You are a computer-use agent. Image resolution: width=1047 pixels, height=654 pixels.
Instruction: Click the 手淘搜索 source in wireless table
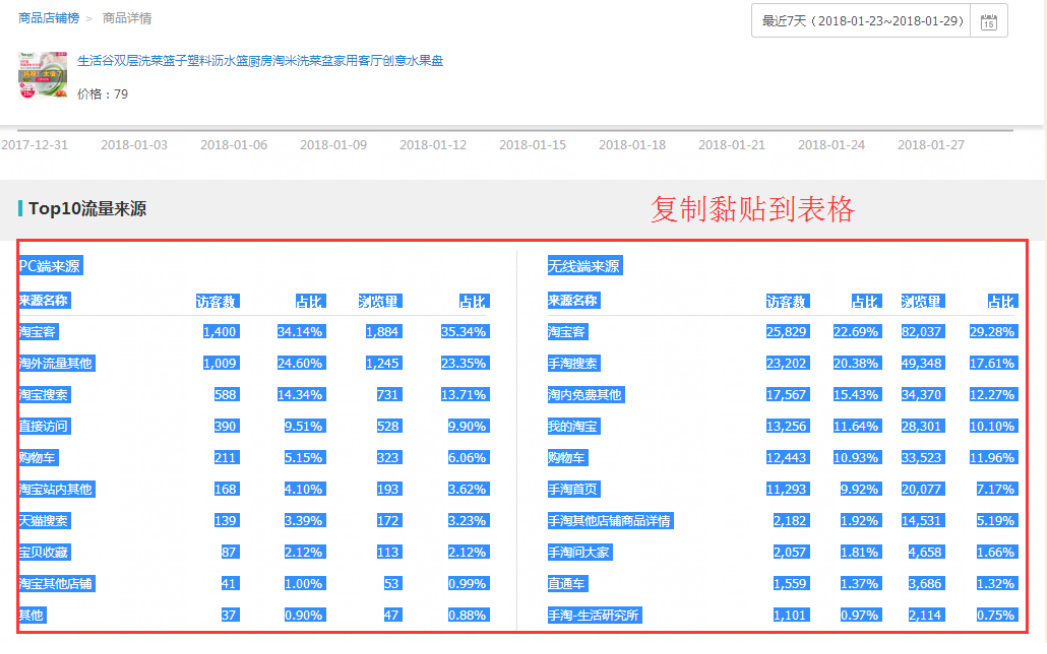pyautogui.click(x=575, y=363)
